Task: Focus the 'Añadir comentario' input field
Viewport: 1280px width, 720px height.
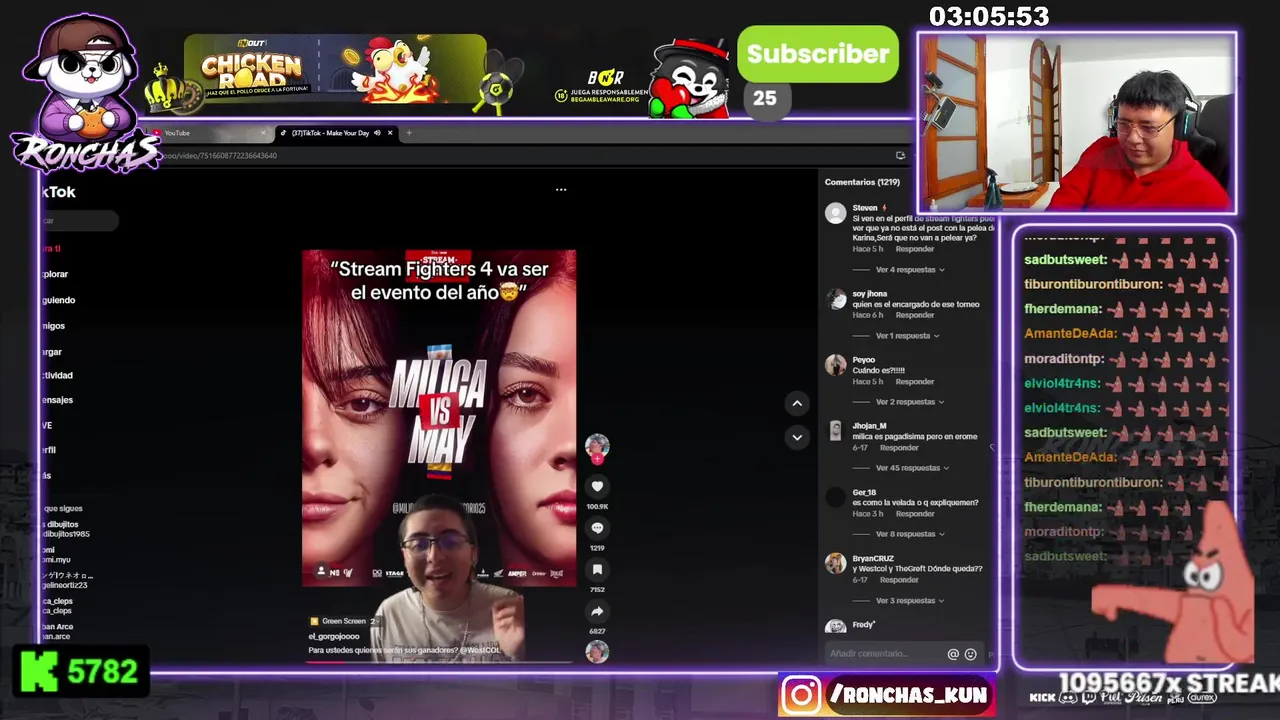Action: 885,654
